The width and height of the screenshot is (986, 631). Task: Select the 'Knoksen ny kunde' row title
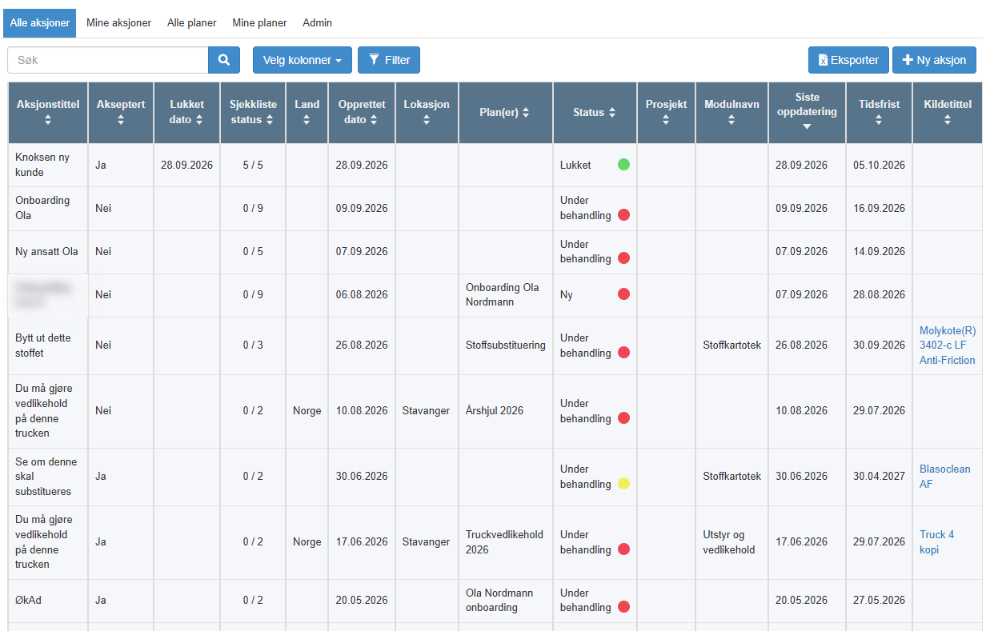42,165
